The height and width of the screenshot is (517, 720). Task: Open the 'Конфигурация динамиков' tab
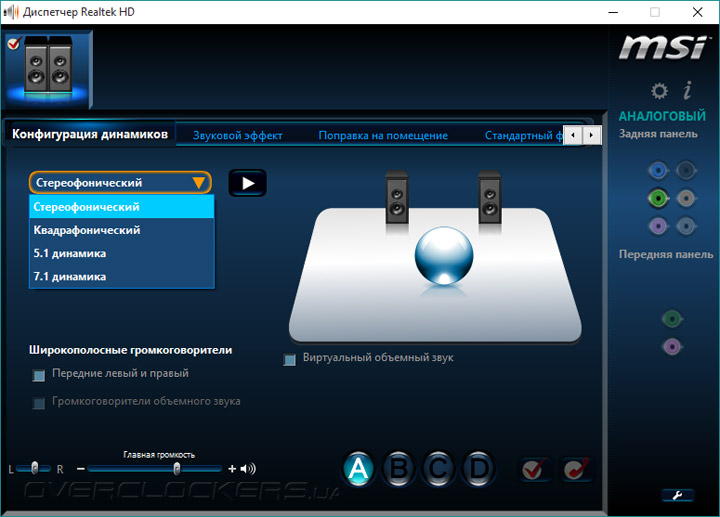point(90,134)
